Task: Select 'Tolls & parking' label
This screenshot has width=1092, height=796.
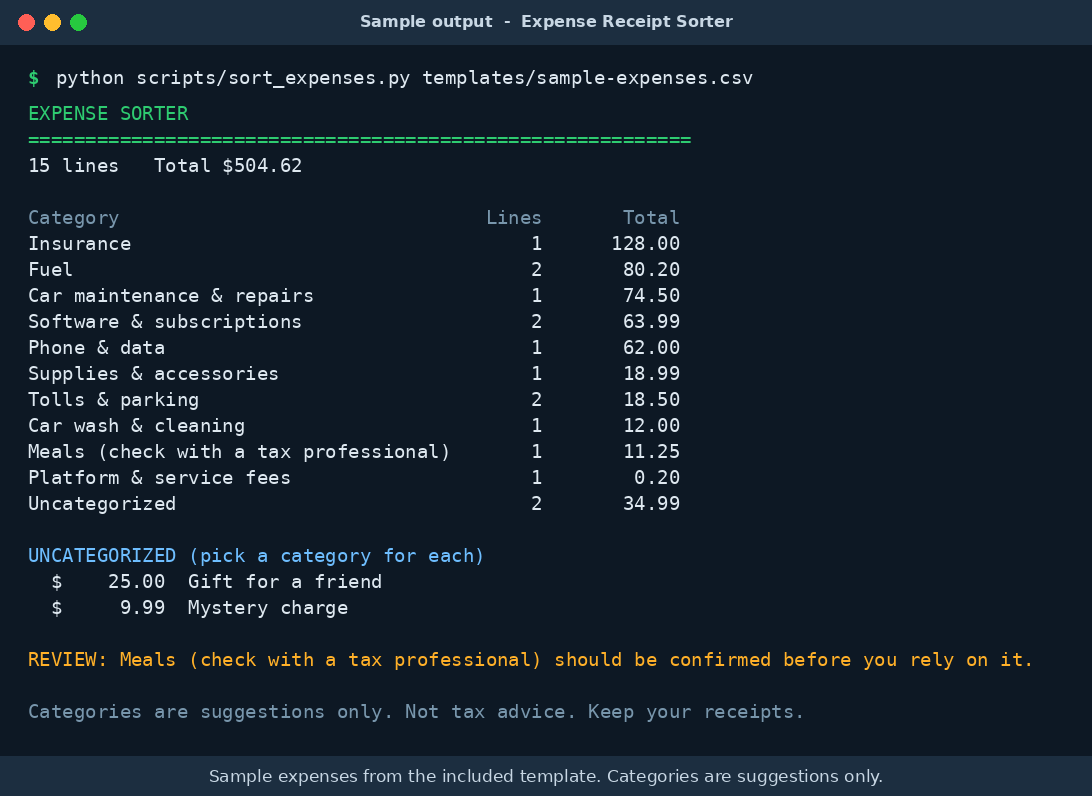Action: coord(114,400)
